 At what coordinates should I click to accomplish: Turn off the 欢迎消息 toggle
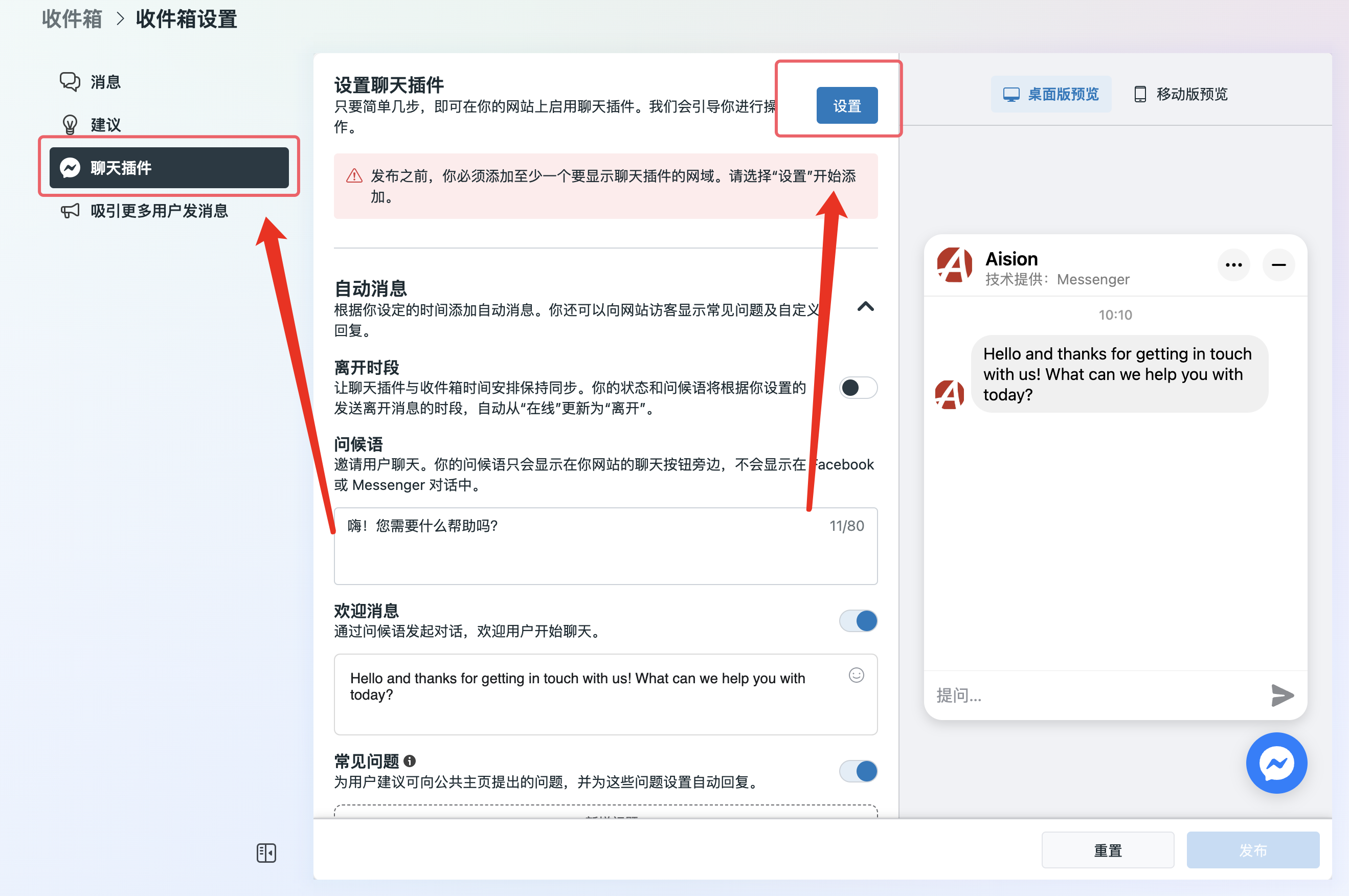pos(858,620)
